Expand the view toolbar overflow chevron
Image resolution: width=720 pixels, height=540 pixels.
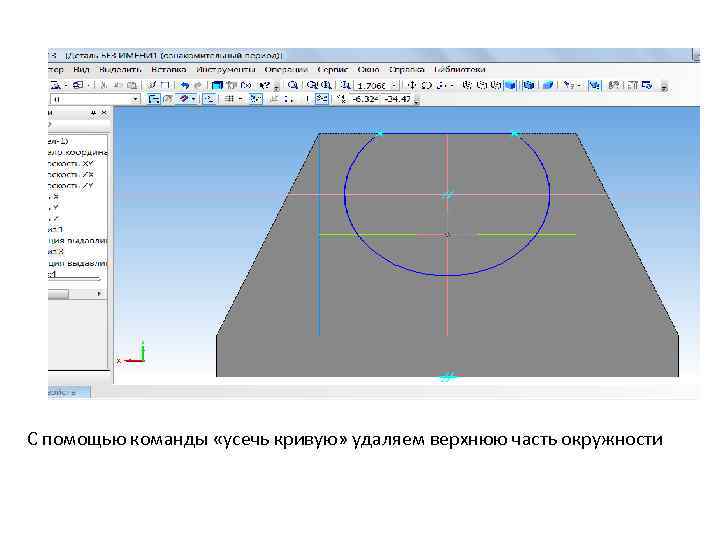click(x=664, y=86)
